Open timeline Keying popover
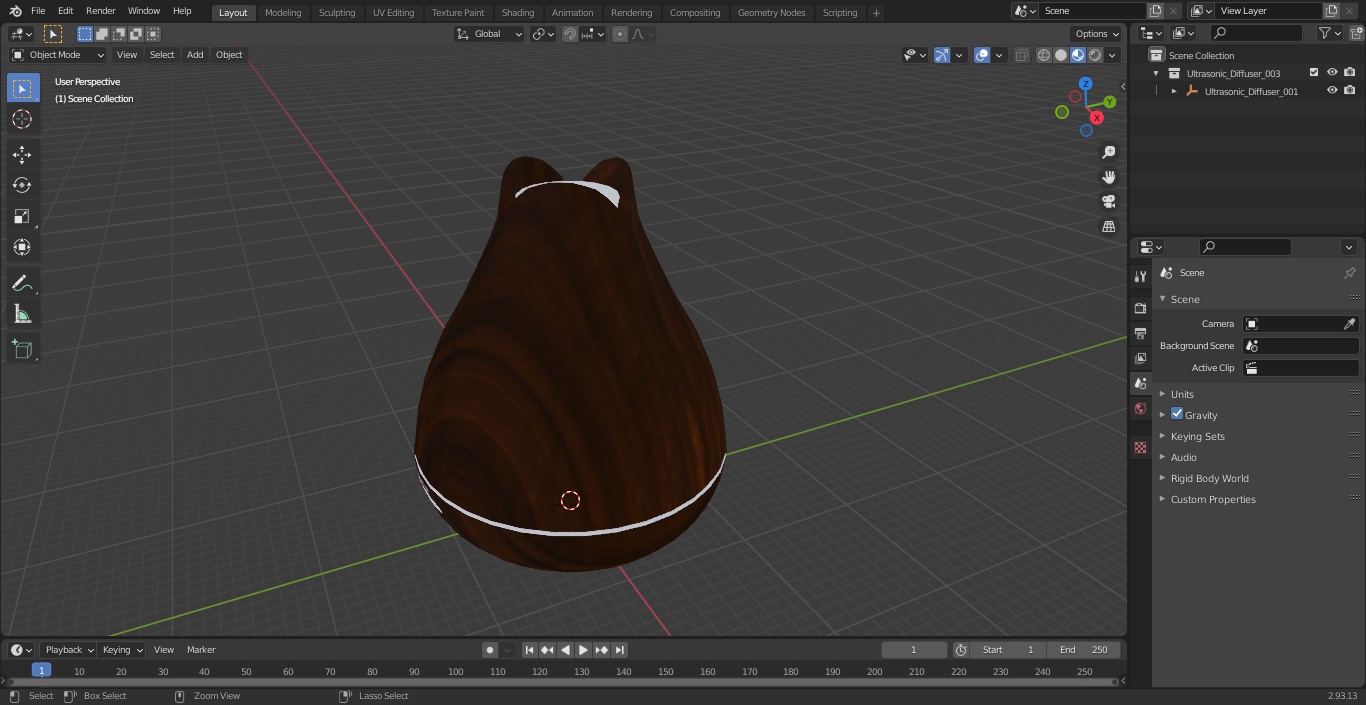Image resolution: width=1366 pixels, height=705 pixels. click(x=121, y=650)
